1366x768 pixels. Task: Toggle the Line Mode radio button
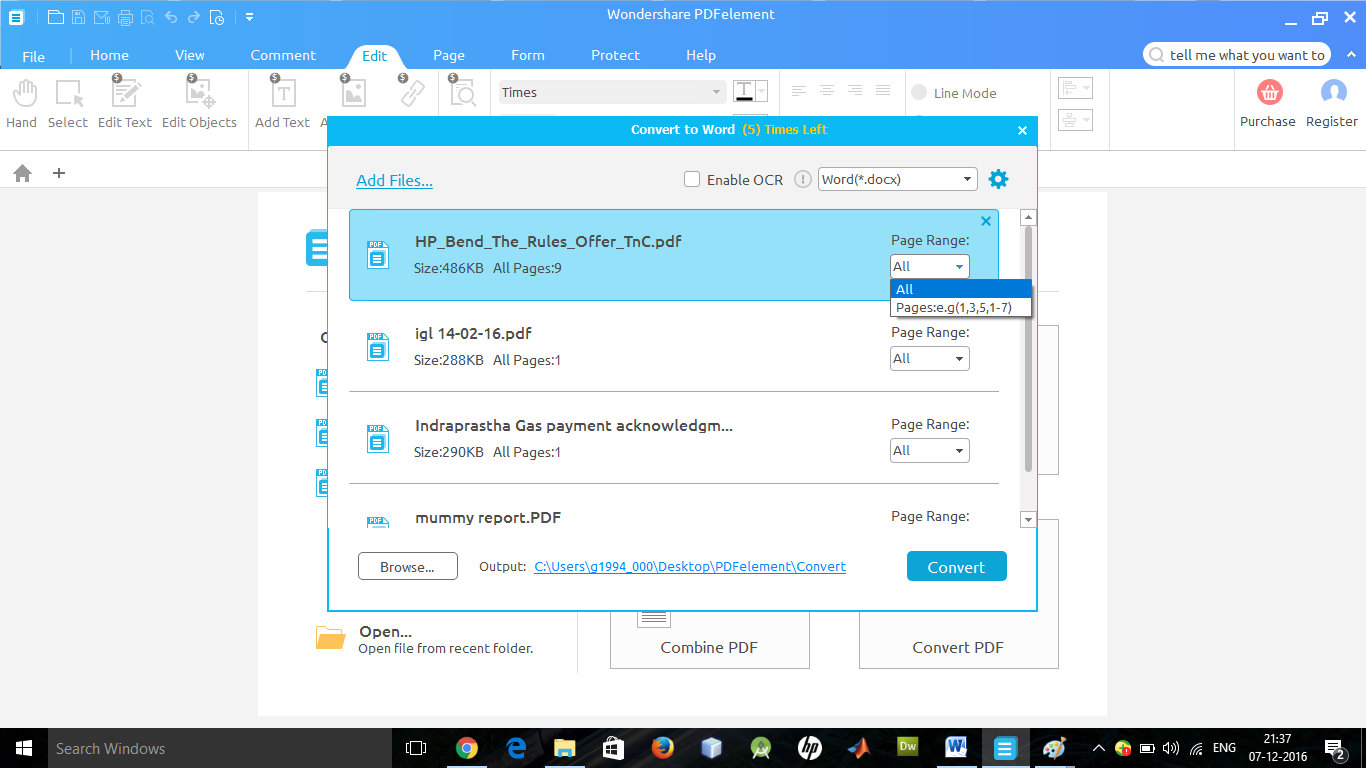919,92
